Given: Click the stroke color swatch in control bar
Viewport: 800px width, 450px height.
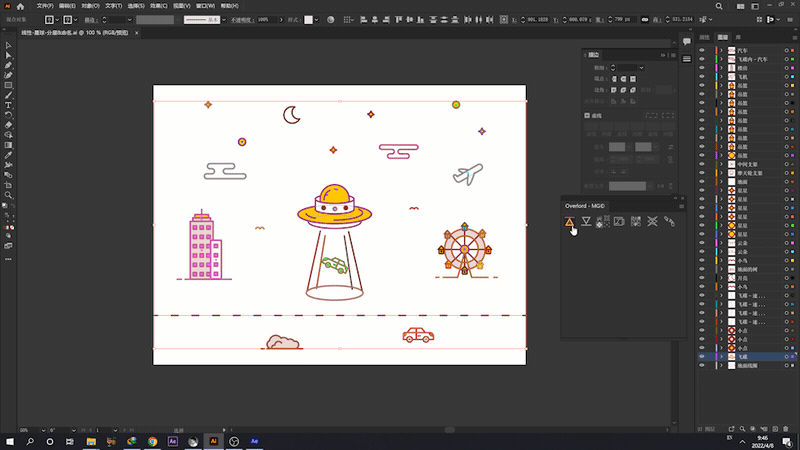Looking at the screenshot, I should [67, 19].
